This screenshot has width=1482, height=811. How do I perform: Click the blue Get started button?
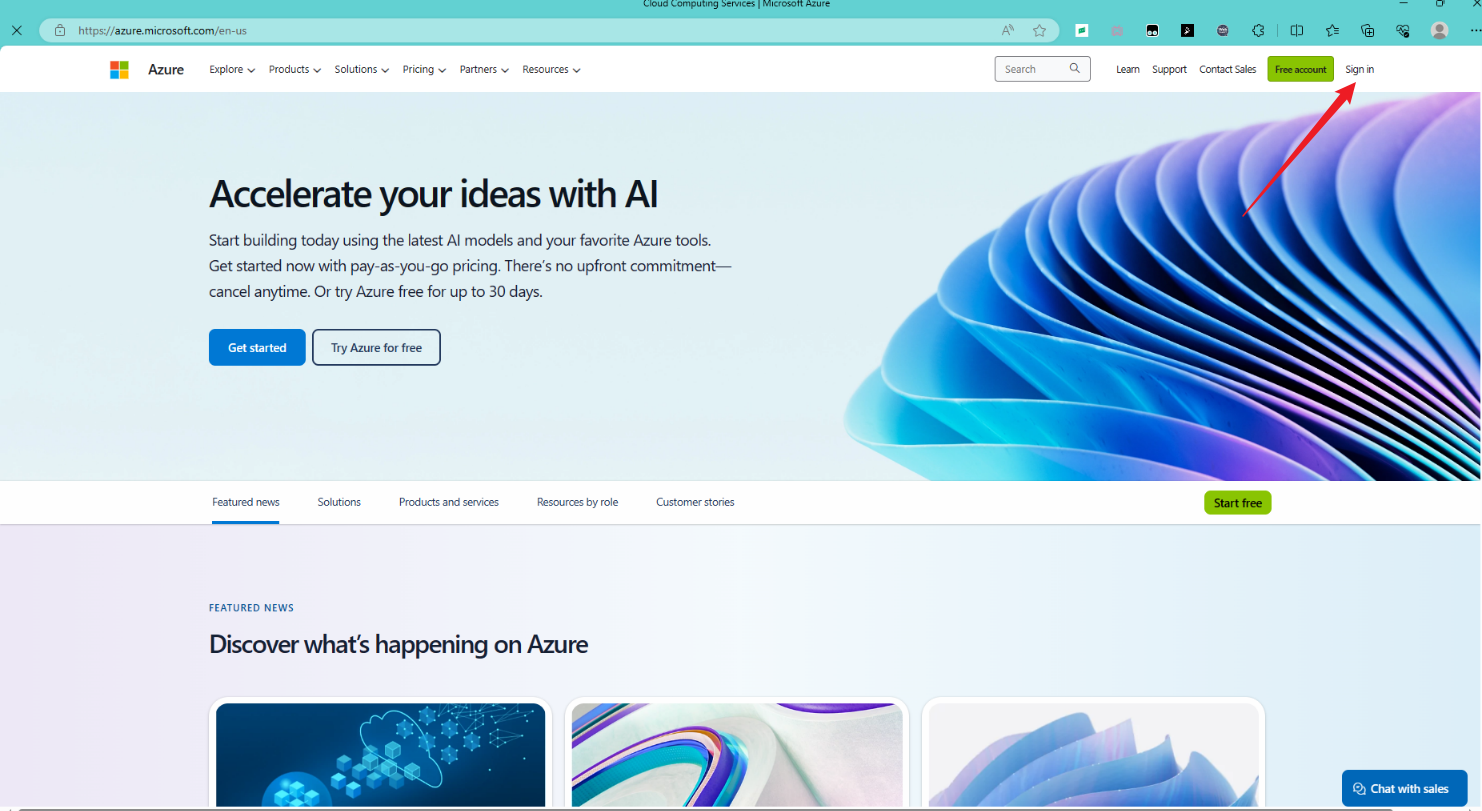coord(257,348)
